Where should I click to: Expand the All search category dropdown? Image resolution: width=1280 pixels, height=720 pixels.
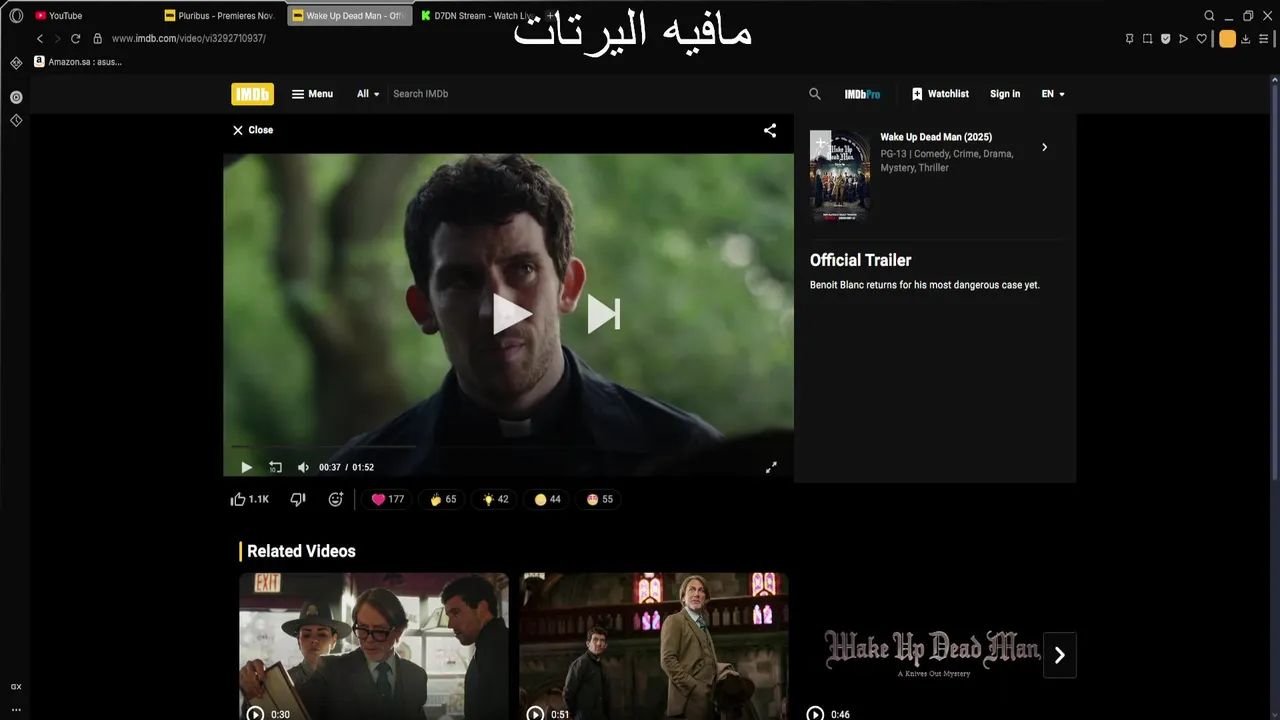(x=368, y=94)
